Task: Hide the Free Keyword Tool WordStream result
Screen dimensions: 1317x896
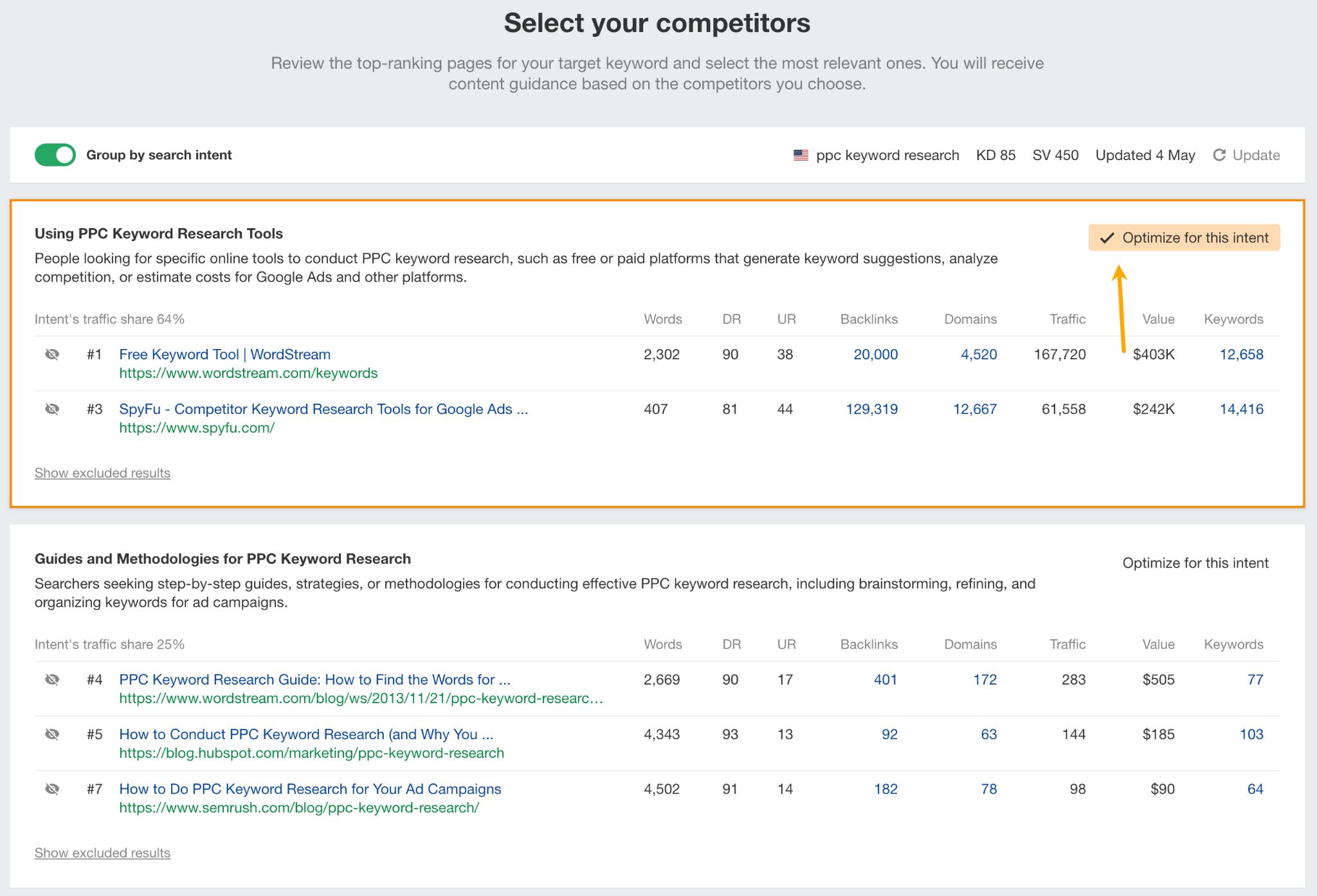Action: click(x=52, y=354)
